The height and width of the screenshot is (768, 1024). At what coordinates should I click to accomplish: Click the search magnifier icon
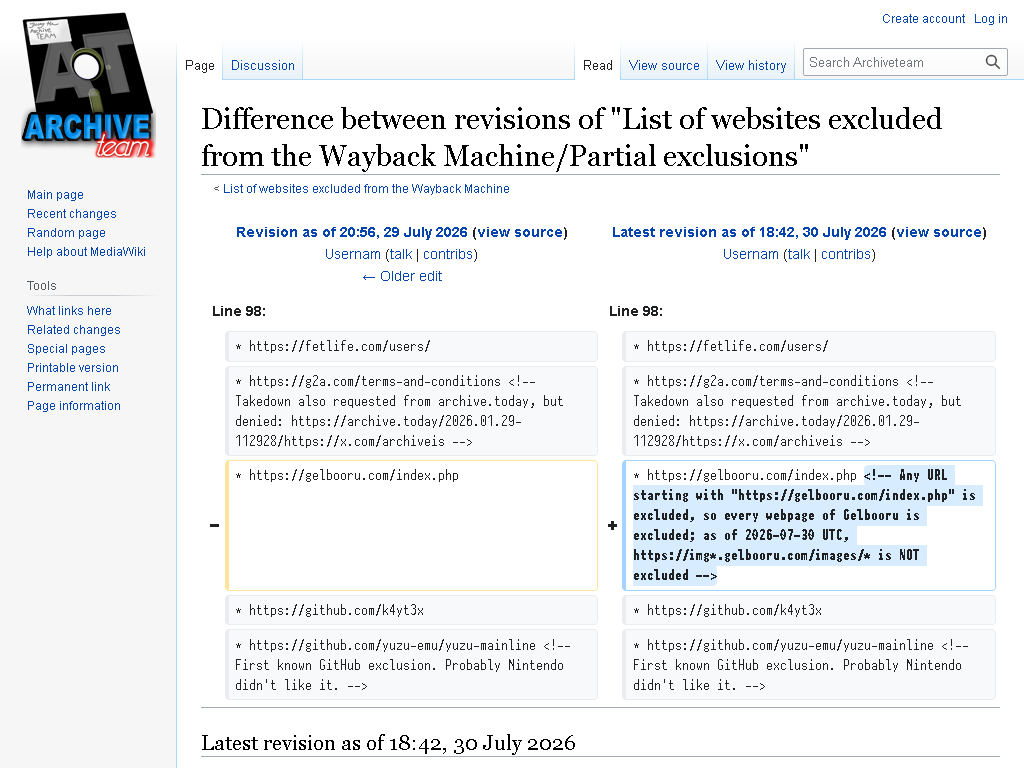coord(993,62)
